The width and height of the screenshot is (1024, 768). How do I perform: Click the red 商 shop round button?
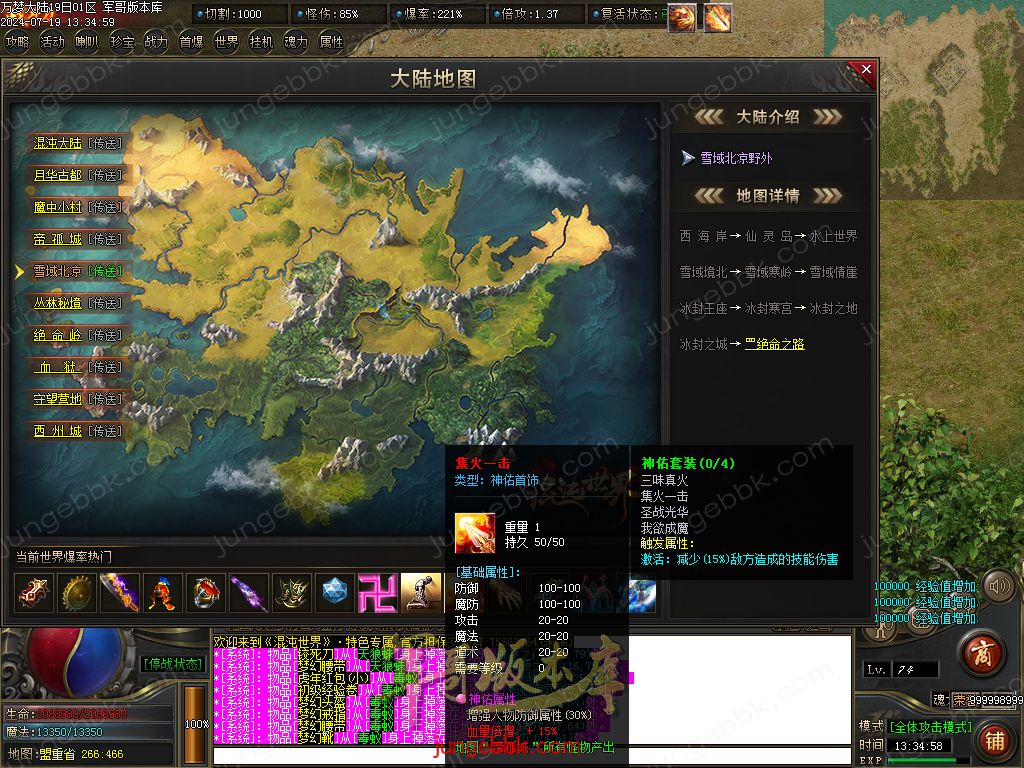click(983, 654)
